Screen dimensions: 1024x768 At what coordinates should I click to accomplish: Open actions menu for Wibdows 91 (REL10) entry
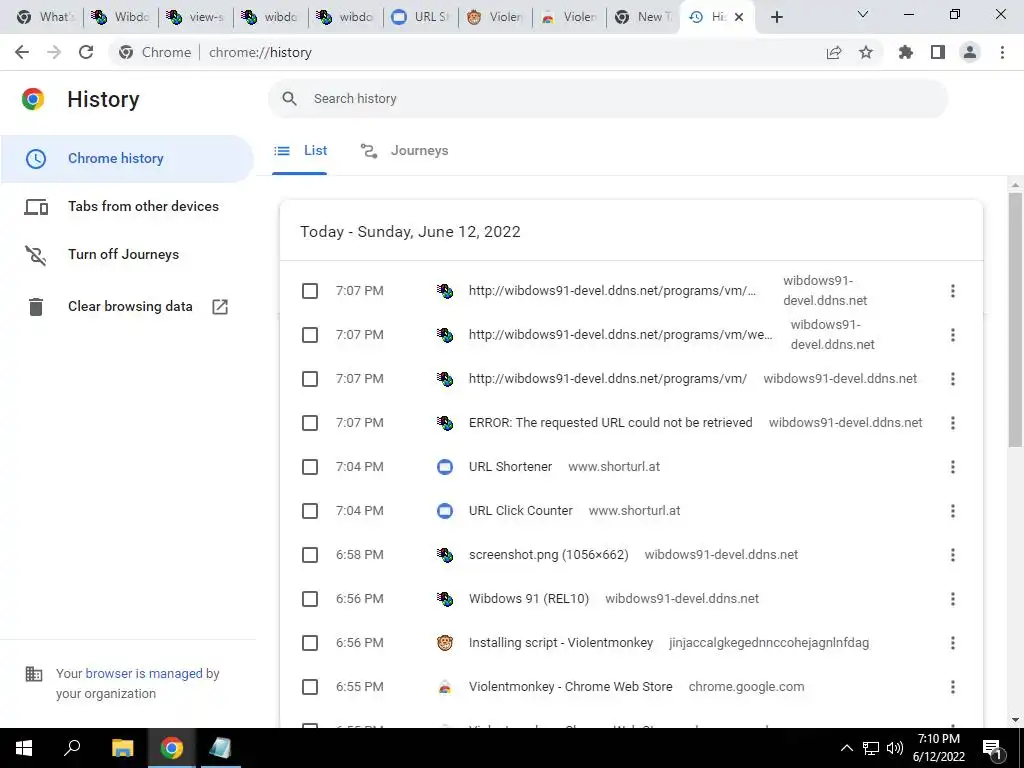(953, 599)
